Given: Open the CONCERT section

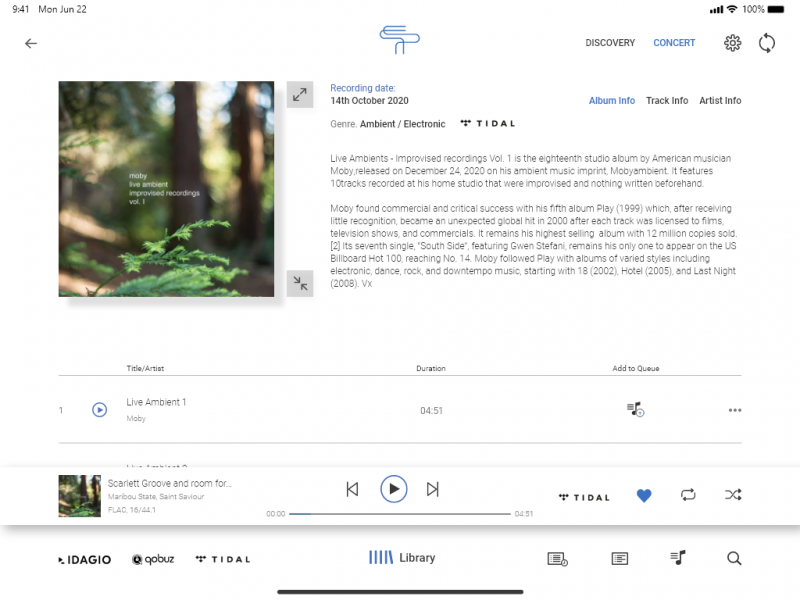Looking at the screenshot, I should (674, 43).
